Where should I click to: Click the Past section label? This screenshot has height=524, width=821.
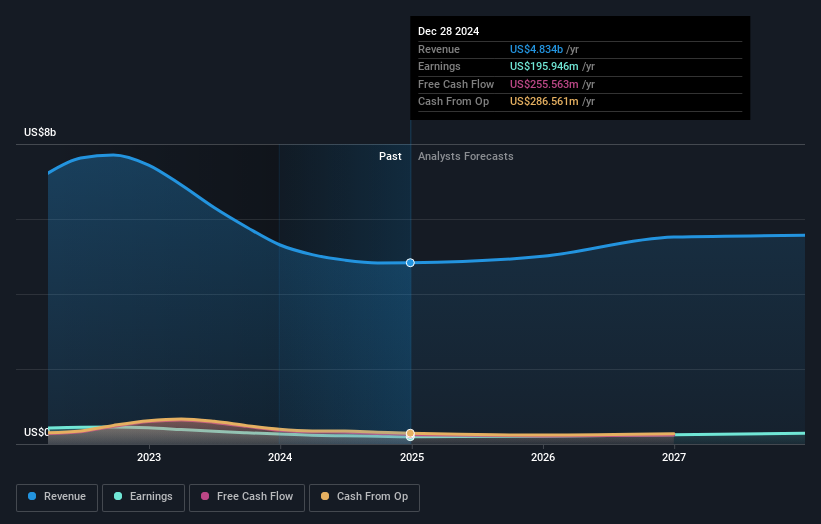pos(390,157)
